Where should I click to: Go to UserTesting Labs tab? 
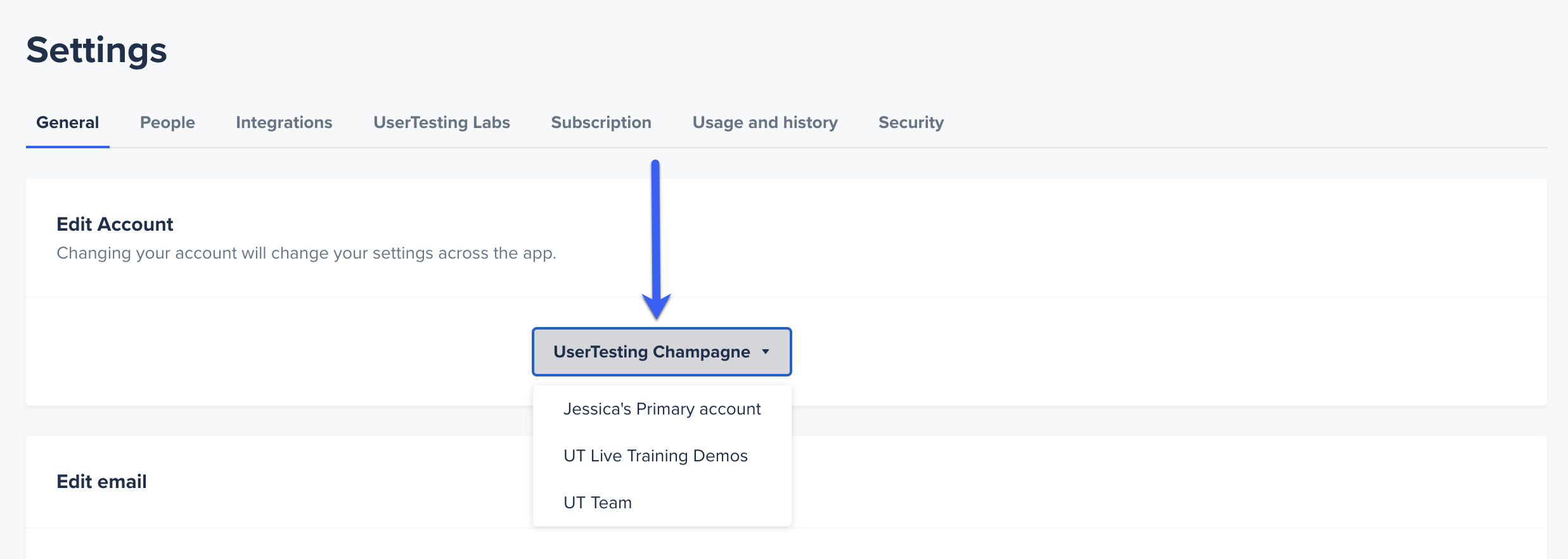[x=442, y=122]
